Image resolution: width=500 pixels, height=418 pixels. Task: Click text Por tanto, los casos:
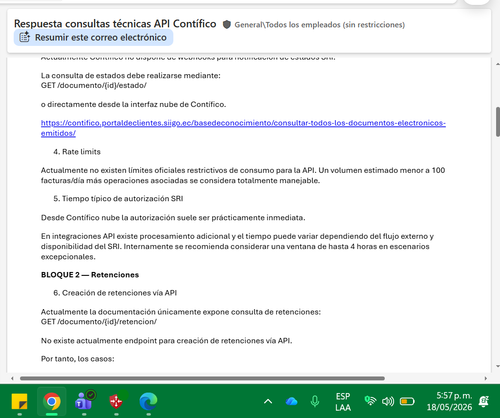click(x=78, y=359)
